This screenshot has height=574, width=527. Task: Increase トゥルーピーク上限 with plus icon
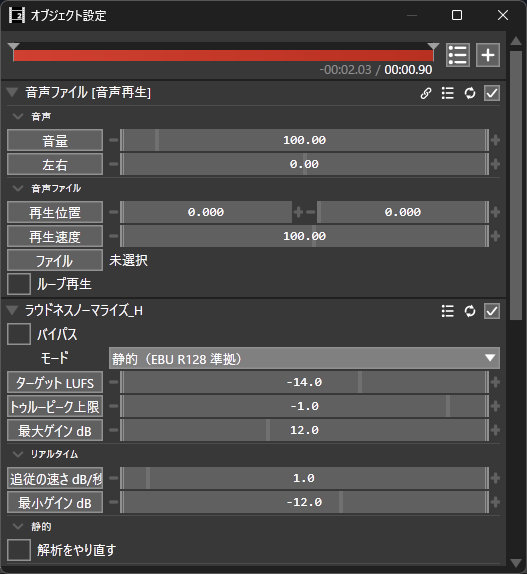(x=495, y=406)
